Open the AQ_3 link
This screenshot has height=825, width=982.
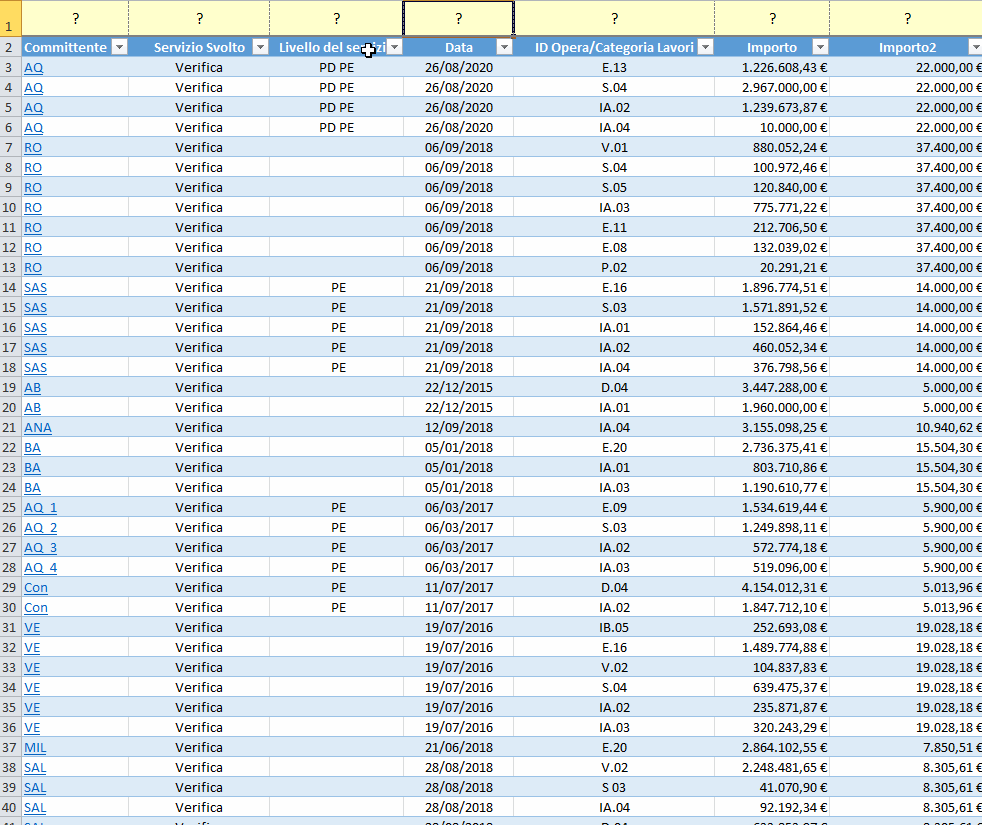tap(41, 547)
